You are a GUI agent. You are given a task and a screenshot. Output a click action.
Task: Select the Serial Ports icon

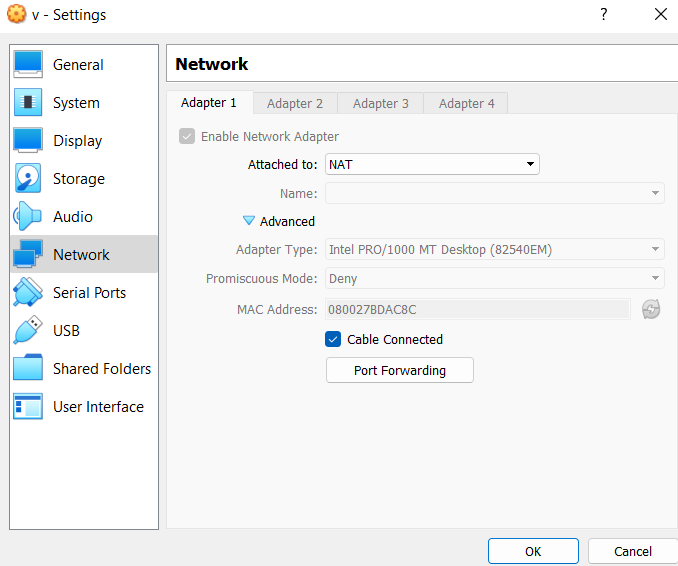click(28, 293)
